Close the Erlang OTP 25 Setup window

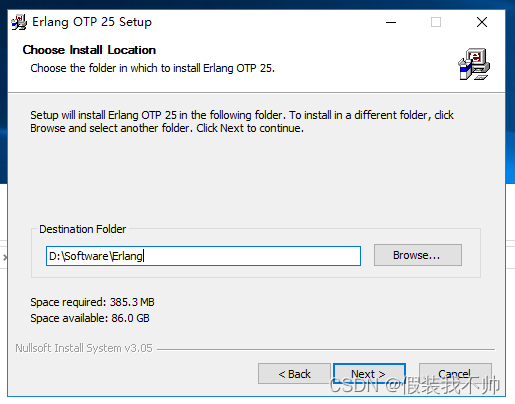[482, 22]
